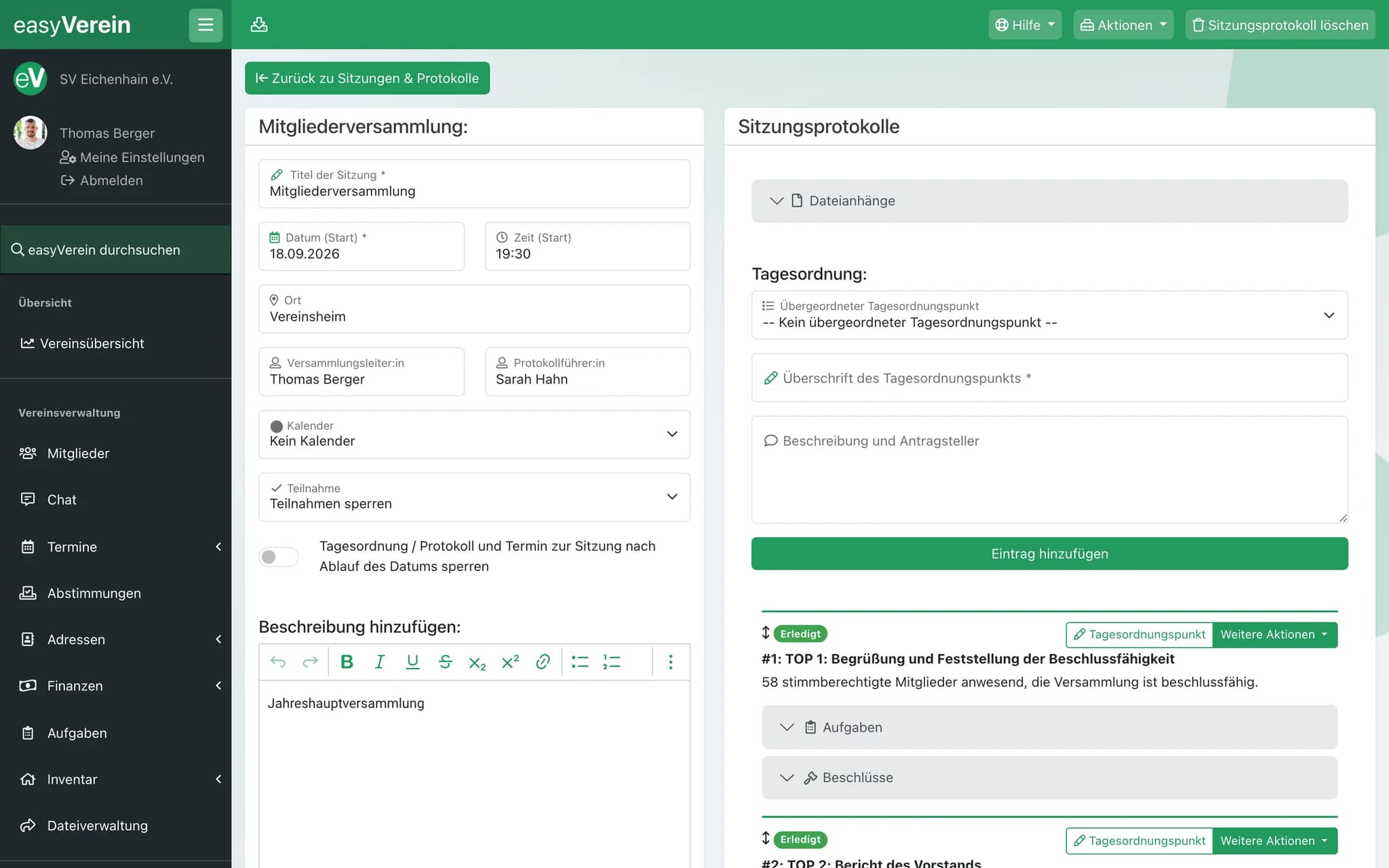The image size is (1389, 868).
Task: Insert a bulleted list in editor
Action: (580, 662)
